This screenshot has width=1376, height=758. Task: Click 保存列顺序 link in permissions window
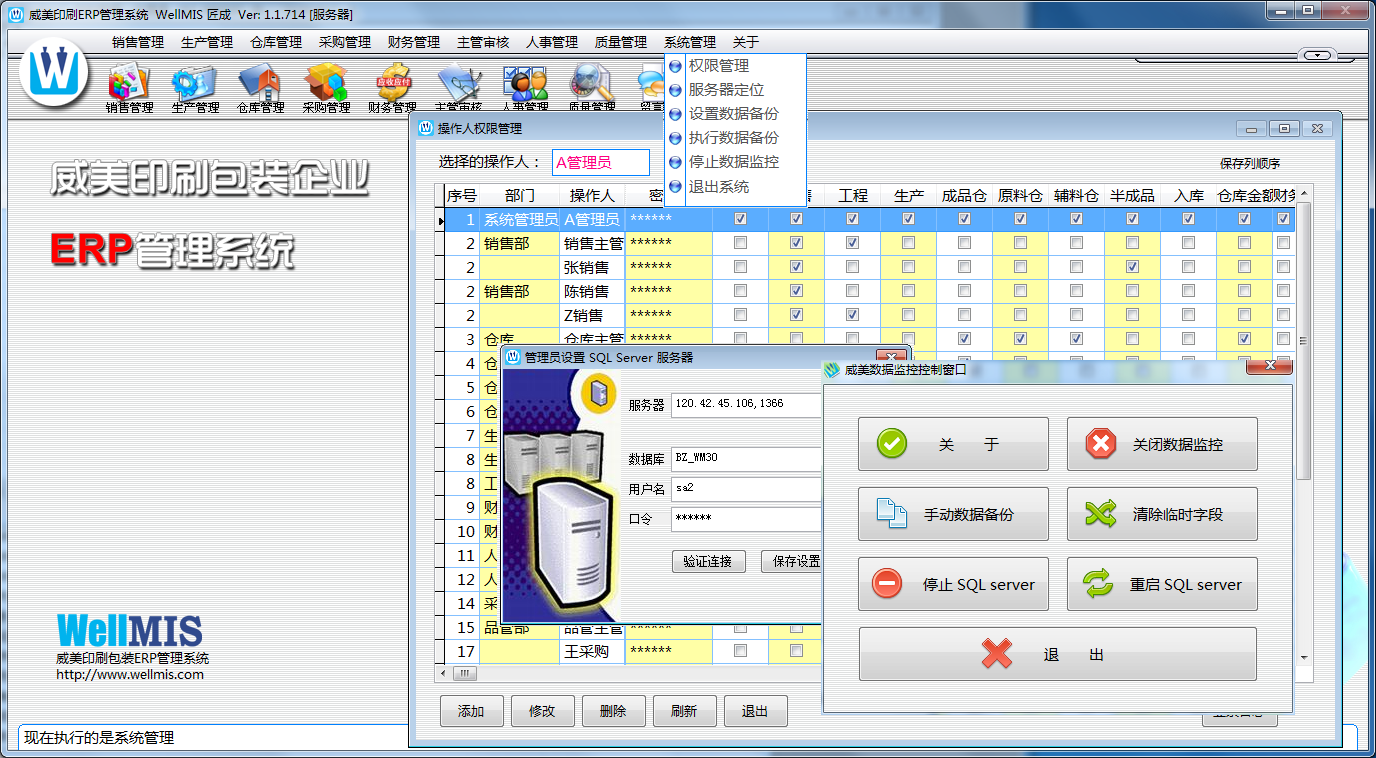1250,163
